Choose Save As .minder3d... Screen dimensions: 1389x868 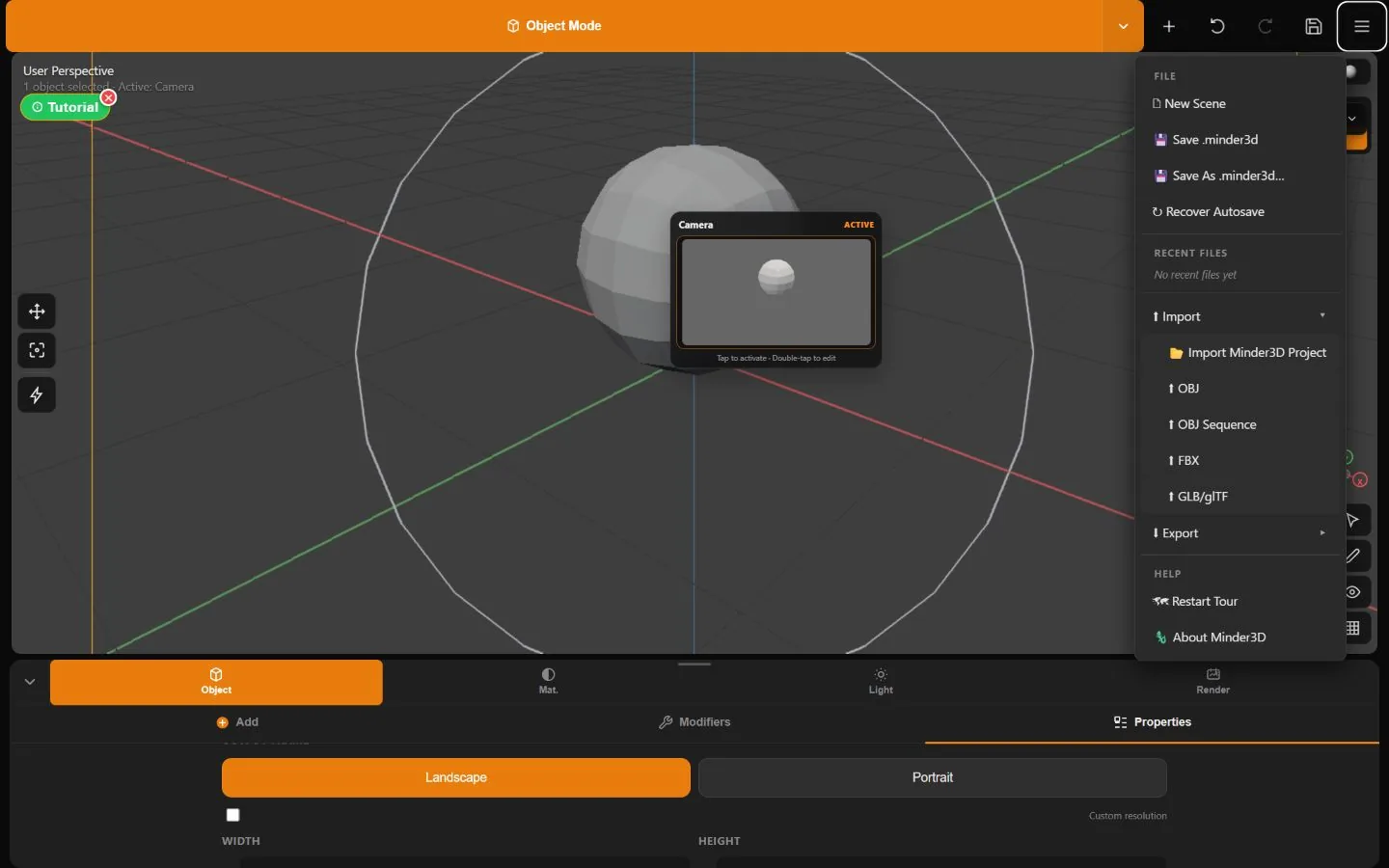tap(1240, 176)
